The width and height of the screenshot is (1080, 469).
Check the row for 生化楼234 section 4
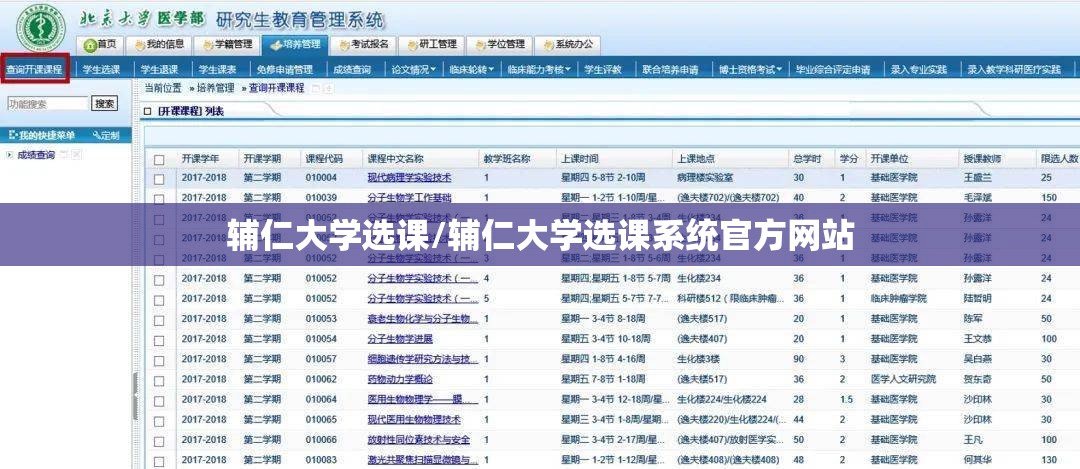[x=159, y=280]
